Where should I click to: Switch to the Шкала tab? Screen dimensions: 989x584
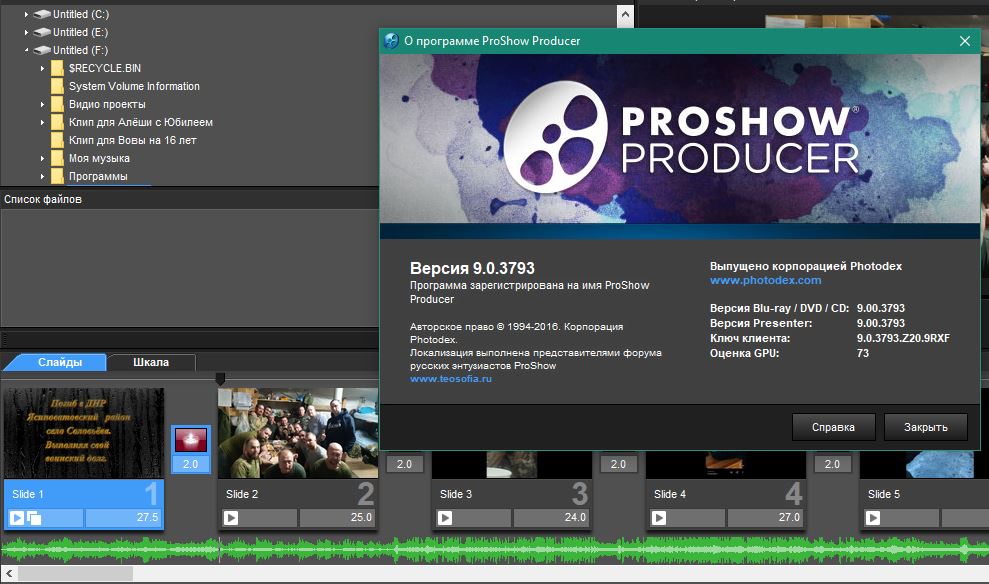[x=151, y=362]
